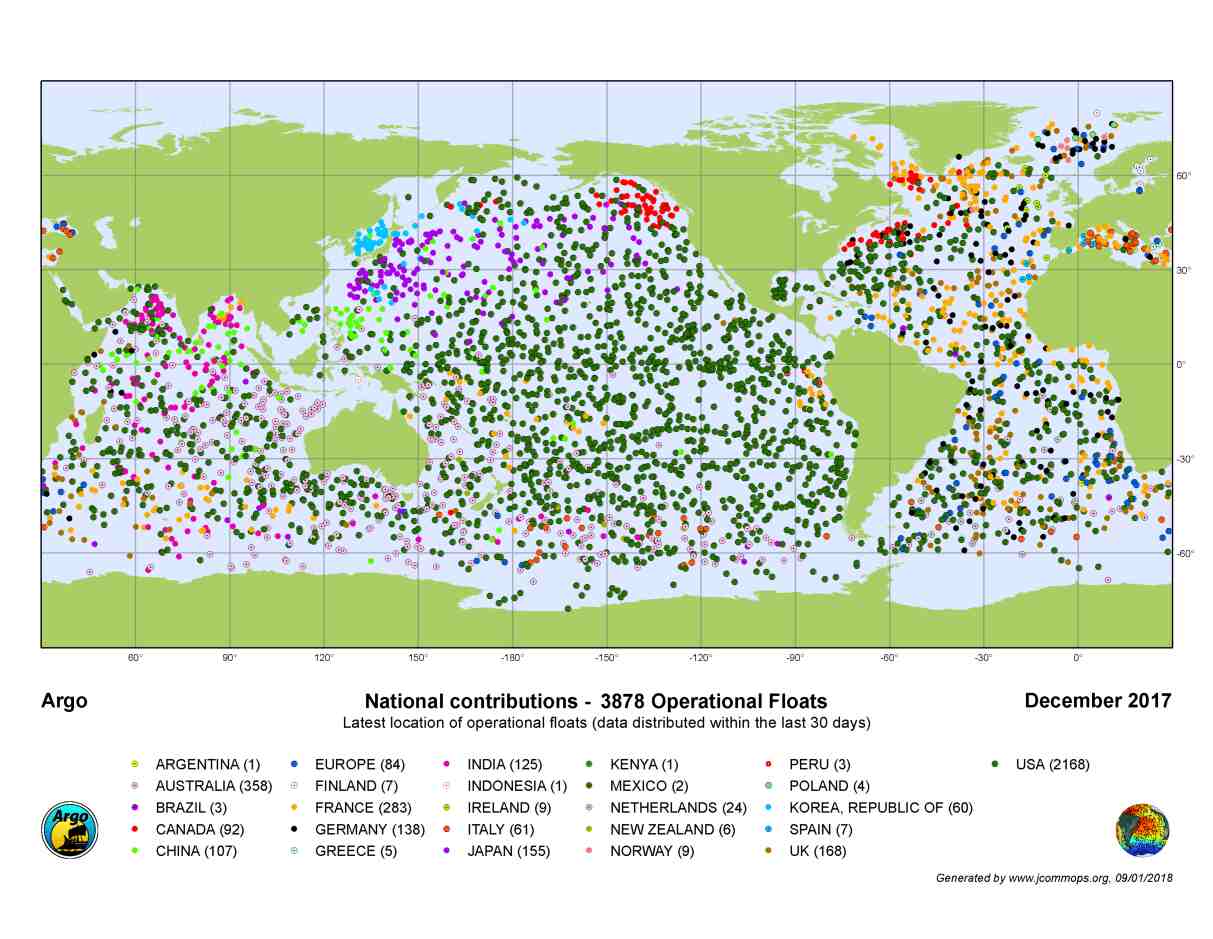Screen dimensions: 1213x939
Task: Click the bright green dot beside CHINA
Action: coord(135,852)
